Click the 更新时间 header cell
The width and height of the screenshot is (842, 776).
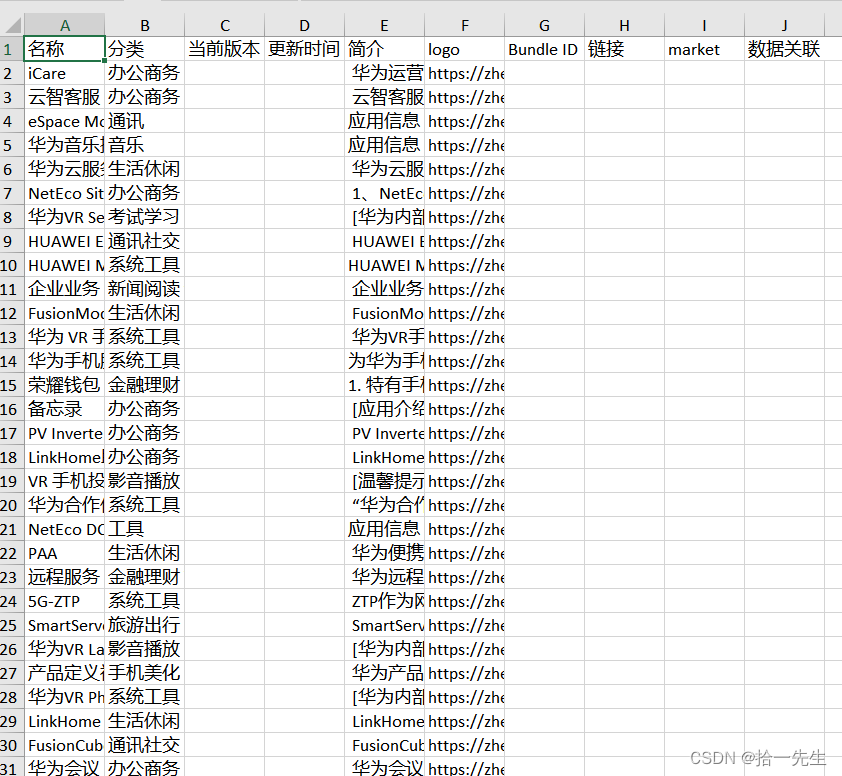pos(304,49)
